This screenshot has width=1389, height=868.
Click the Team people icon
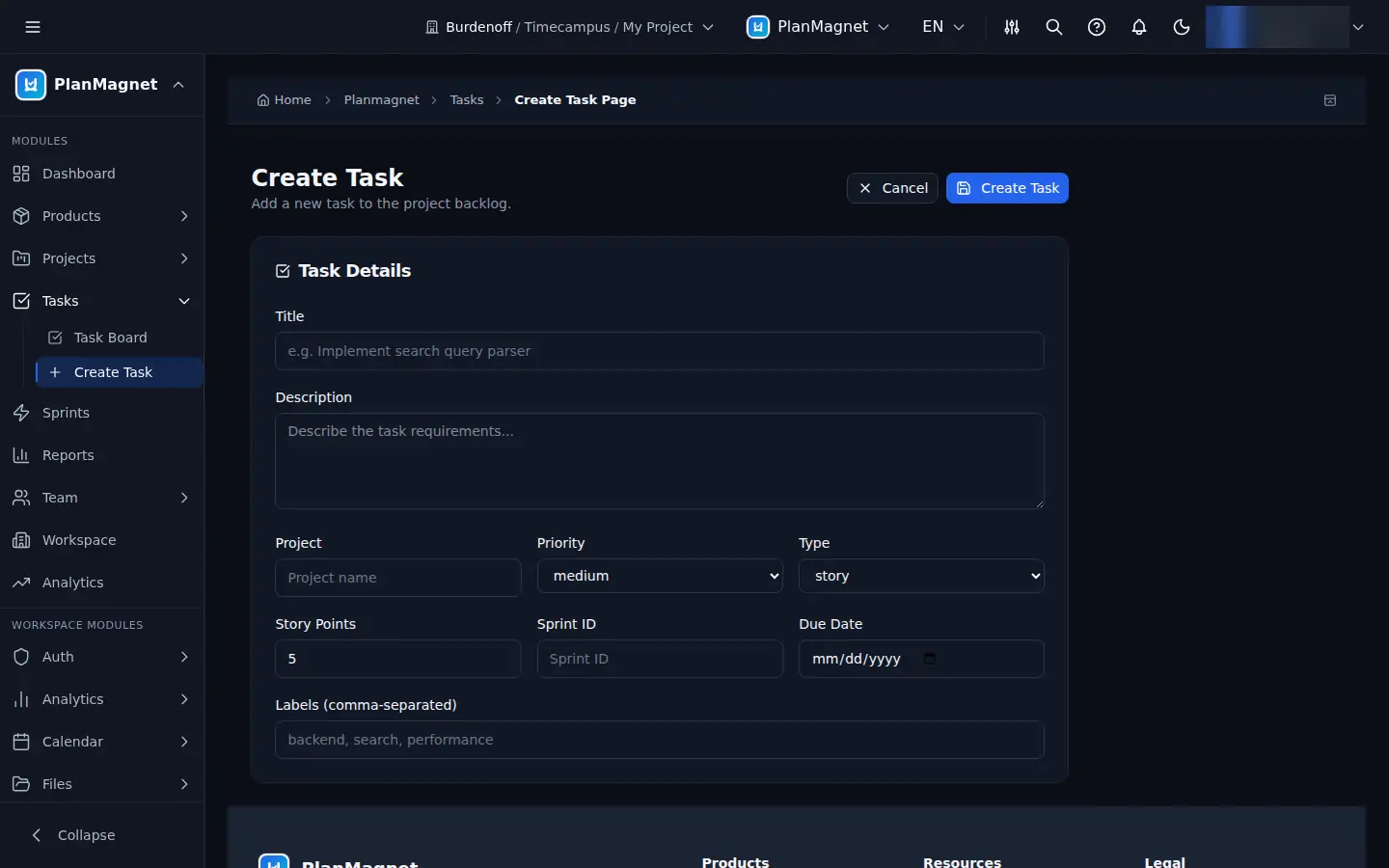(x=21, y=498)
